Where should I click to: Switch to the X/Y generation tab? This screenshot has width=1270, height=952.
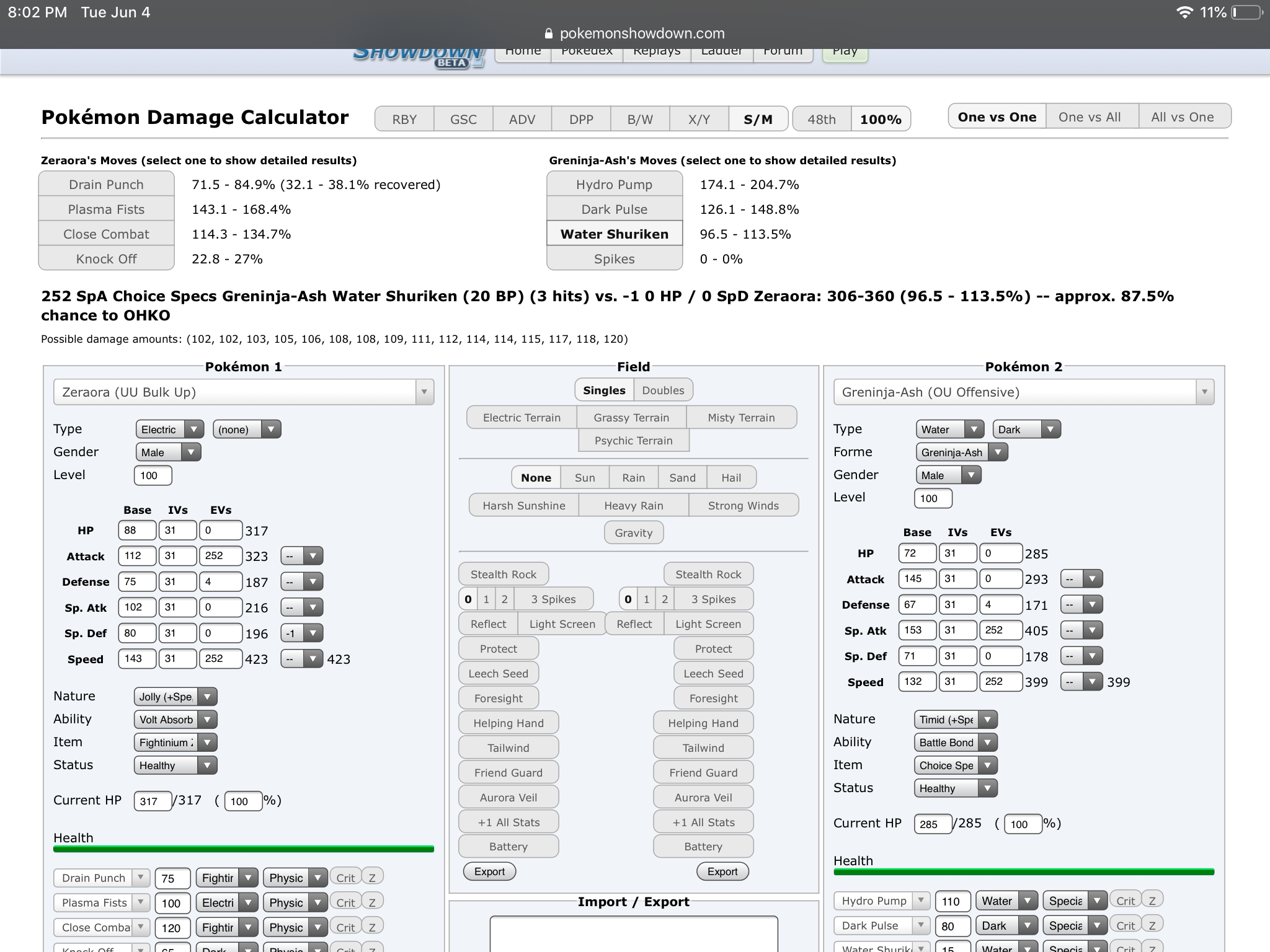699,119
